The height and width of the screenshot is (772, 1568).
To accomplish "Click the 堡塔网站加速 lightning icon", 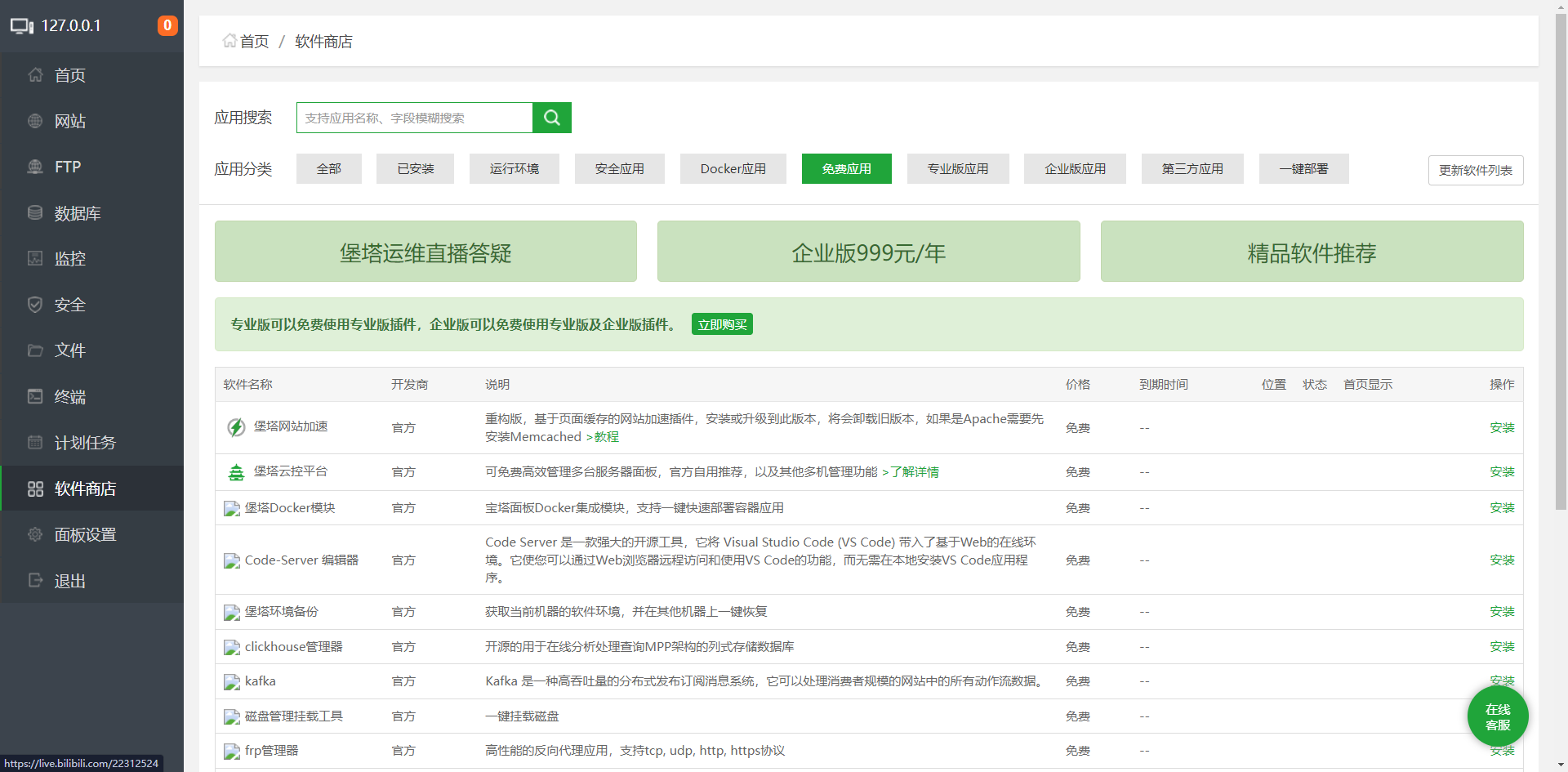I will [236, 427].
